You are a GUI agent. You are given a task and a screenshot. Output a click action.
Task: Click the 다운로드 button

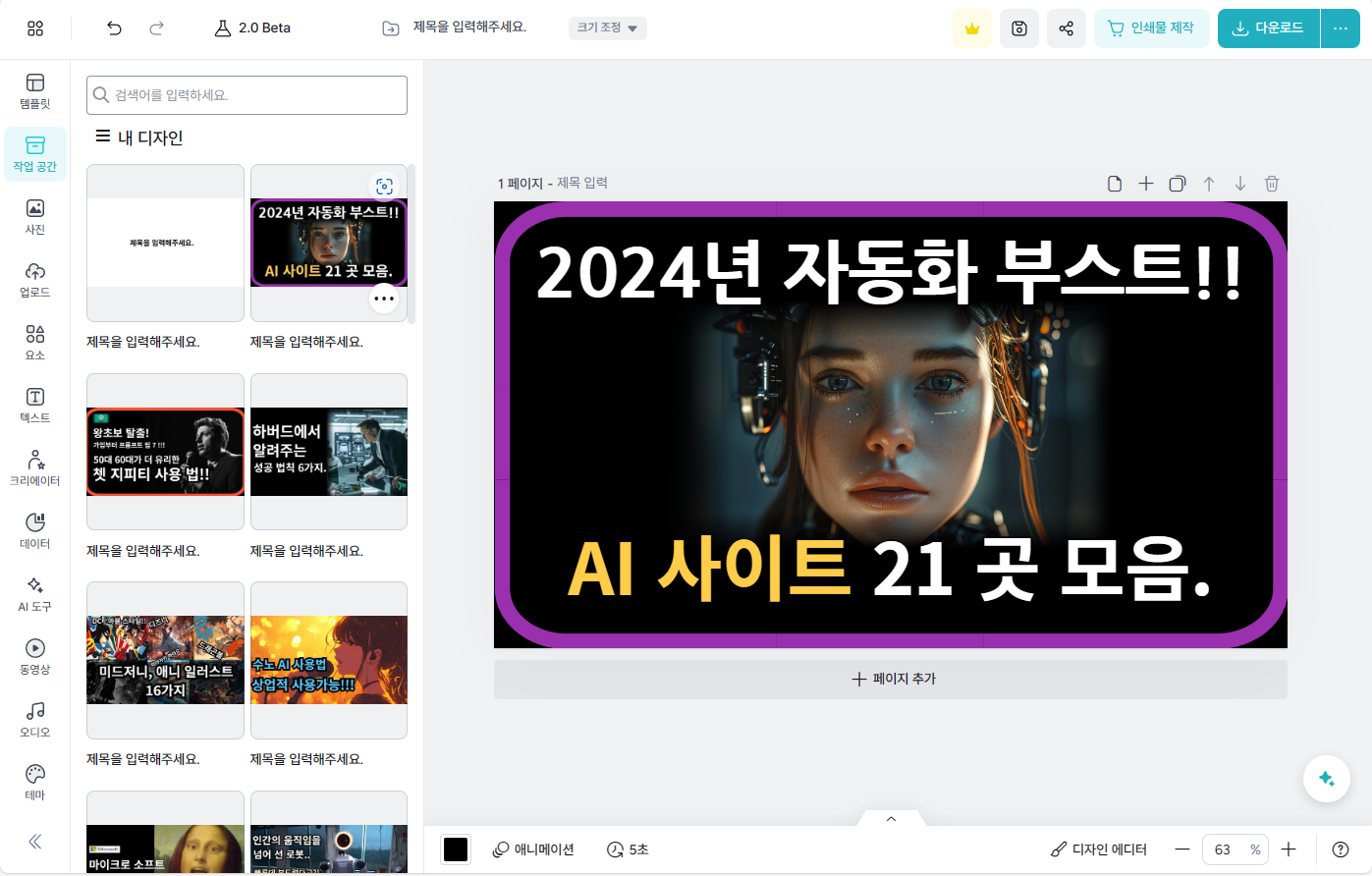1269,28
